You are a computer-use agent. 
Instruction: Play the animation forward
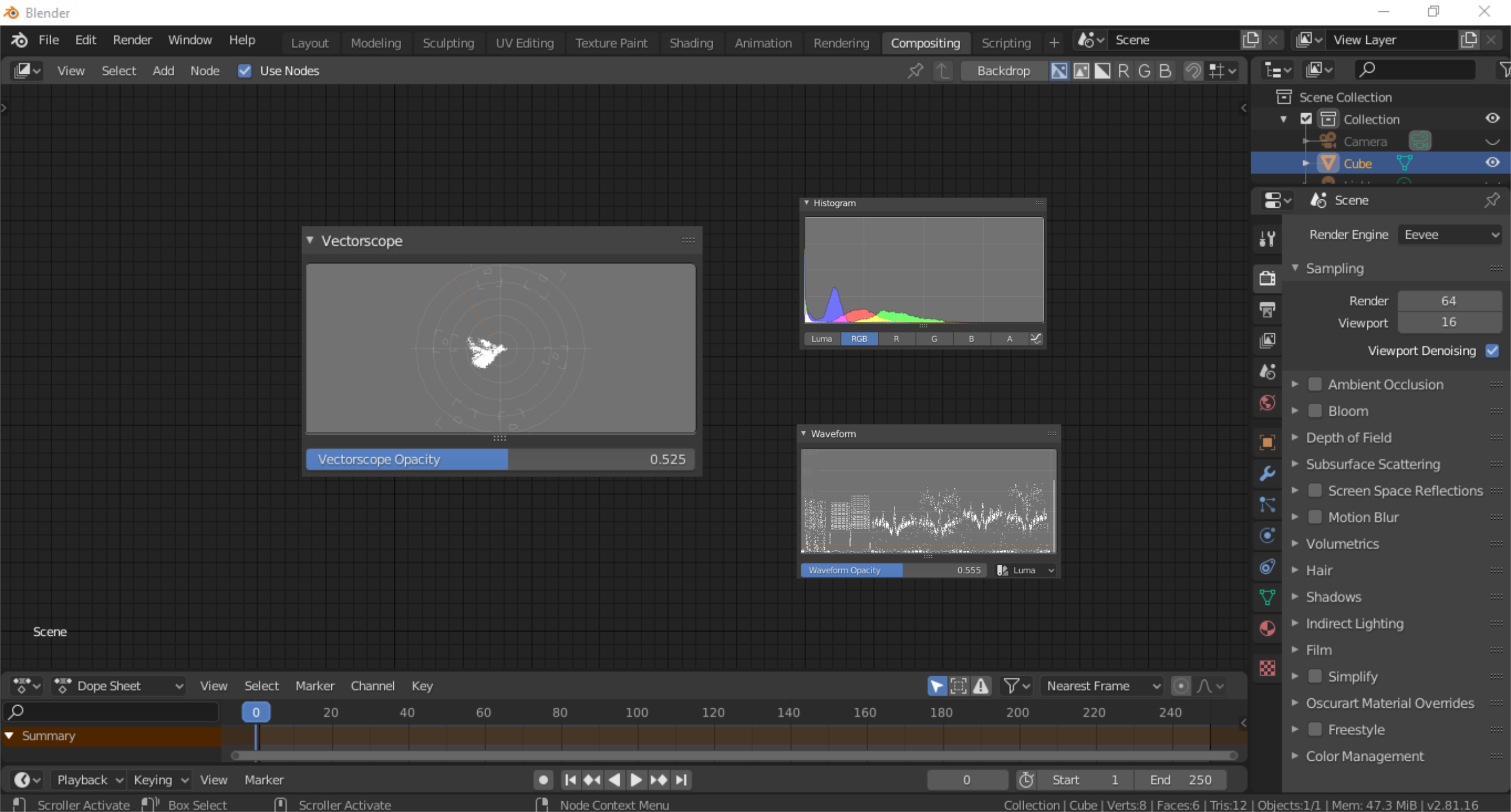[636, 780]
